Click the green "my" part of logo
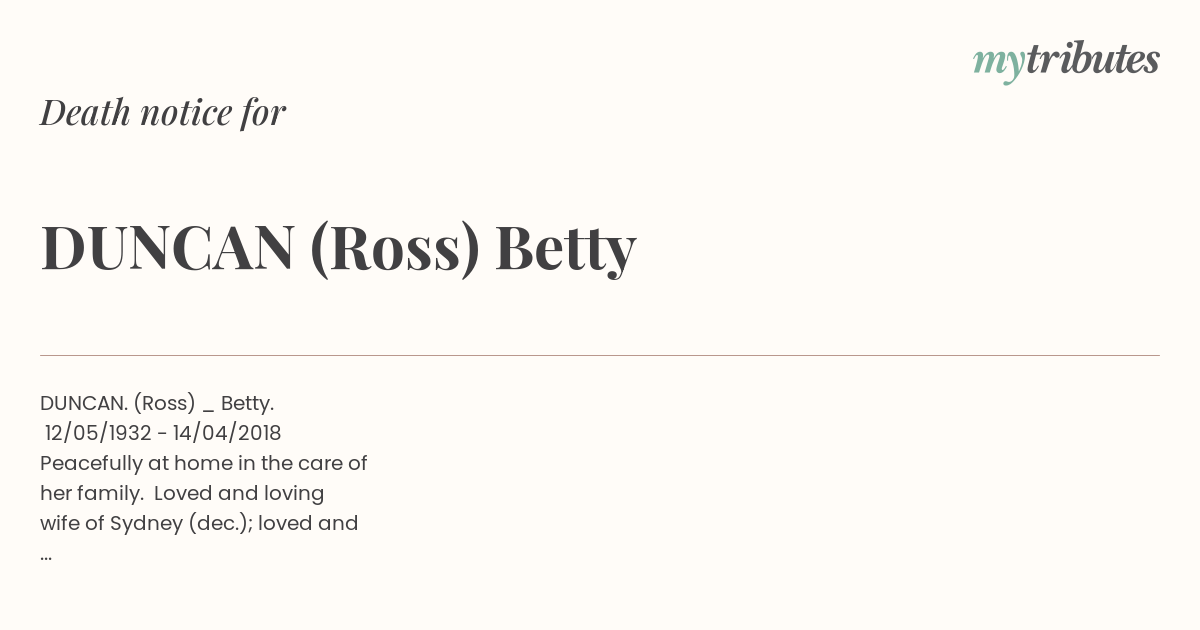 pyautogui.click(x=999, y=64)
